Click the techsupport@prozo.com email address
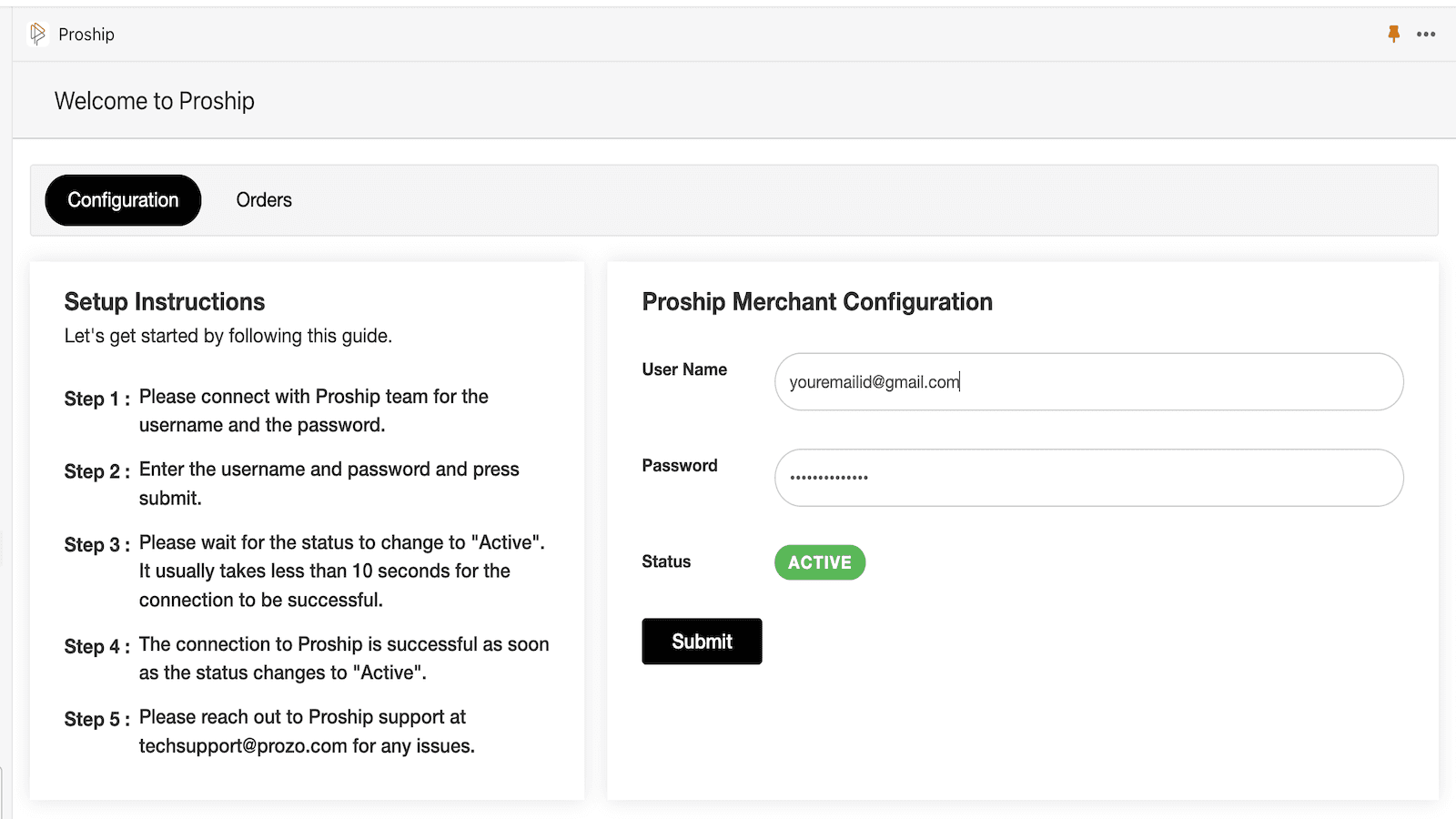The height and width of the screenshot is (819, 1456). pos(243,746)
